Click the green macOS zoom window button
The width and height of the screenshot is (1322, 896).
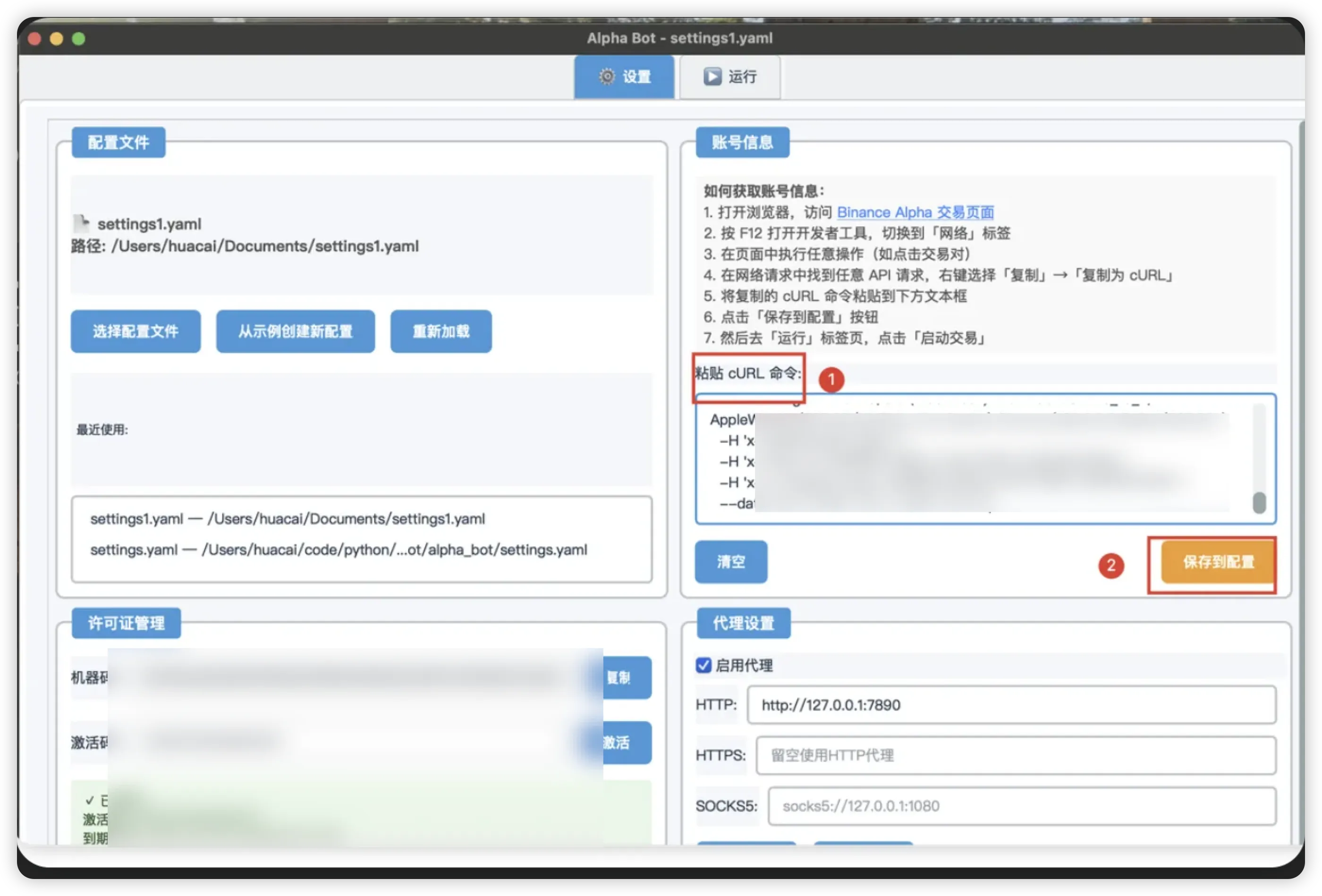coord(78,39)
